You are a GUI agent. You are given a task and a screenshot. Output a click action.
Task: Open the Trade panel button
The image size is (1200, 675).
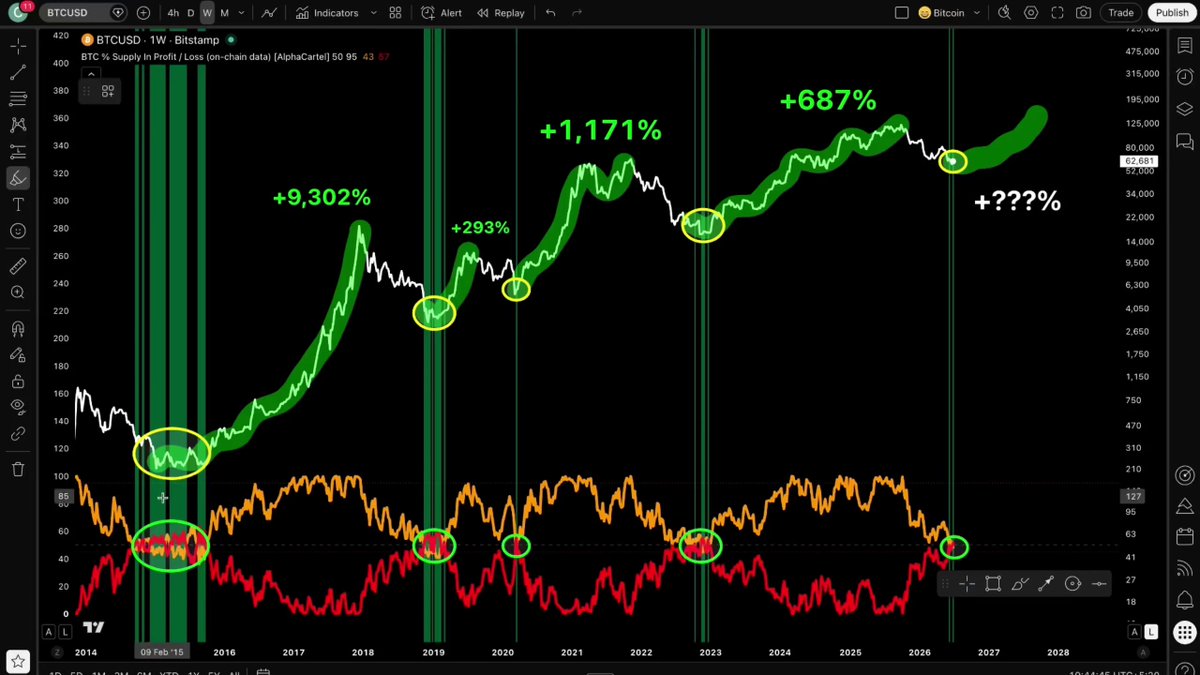point(1121,13)
